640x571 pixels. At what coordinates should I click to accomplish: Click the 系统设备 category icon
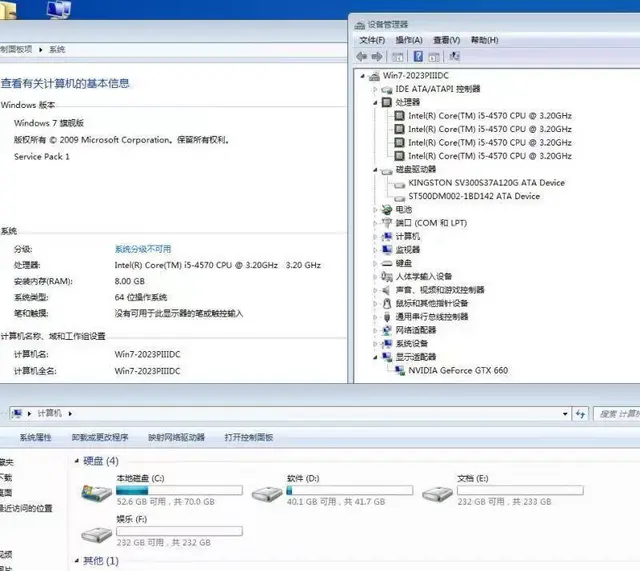click(x=387, y=343)
